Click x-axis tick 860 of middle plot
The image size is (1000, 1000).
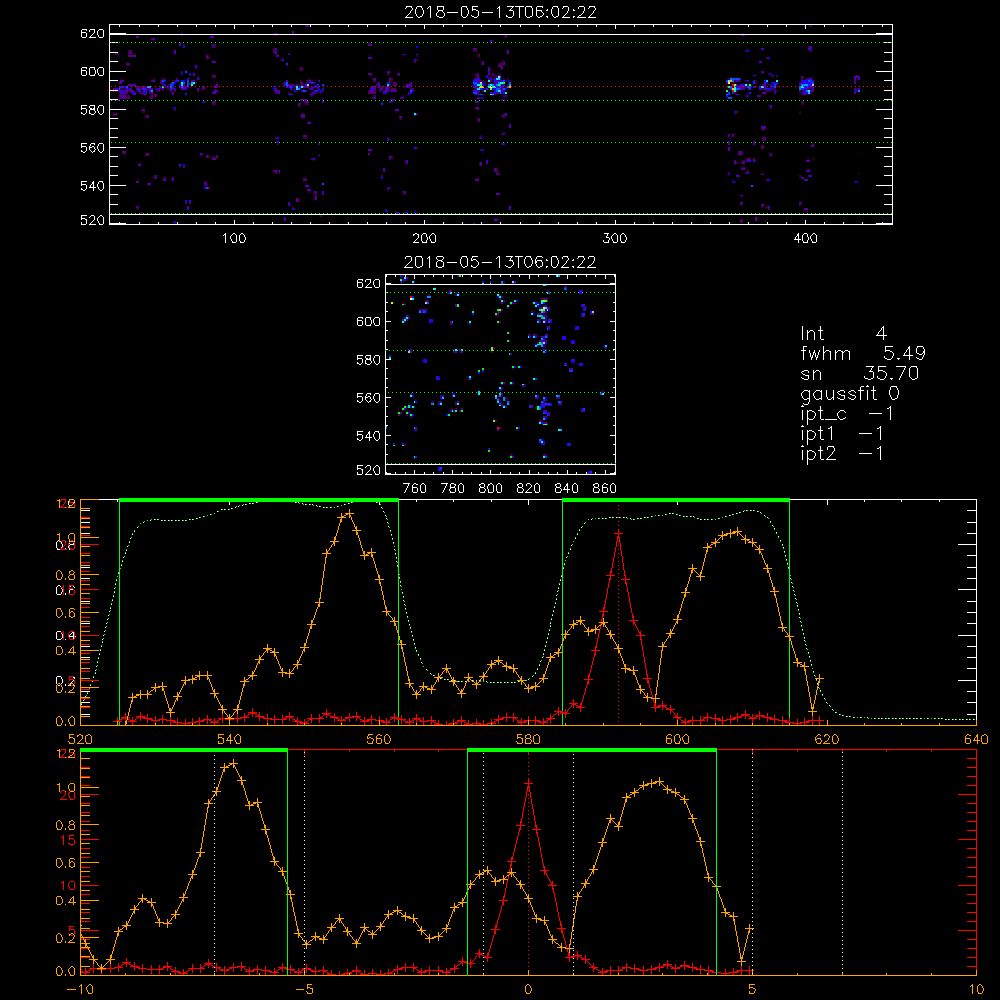pyautogui.click(x=605, y=489)
